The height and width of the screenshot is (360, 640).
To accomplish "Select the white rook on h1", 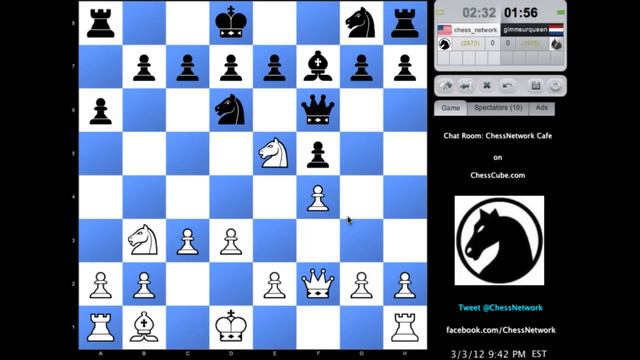I will [x=405, y=327].
